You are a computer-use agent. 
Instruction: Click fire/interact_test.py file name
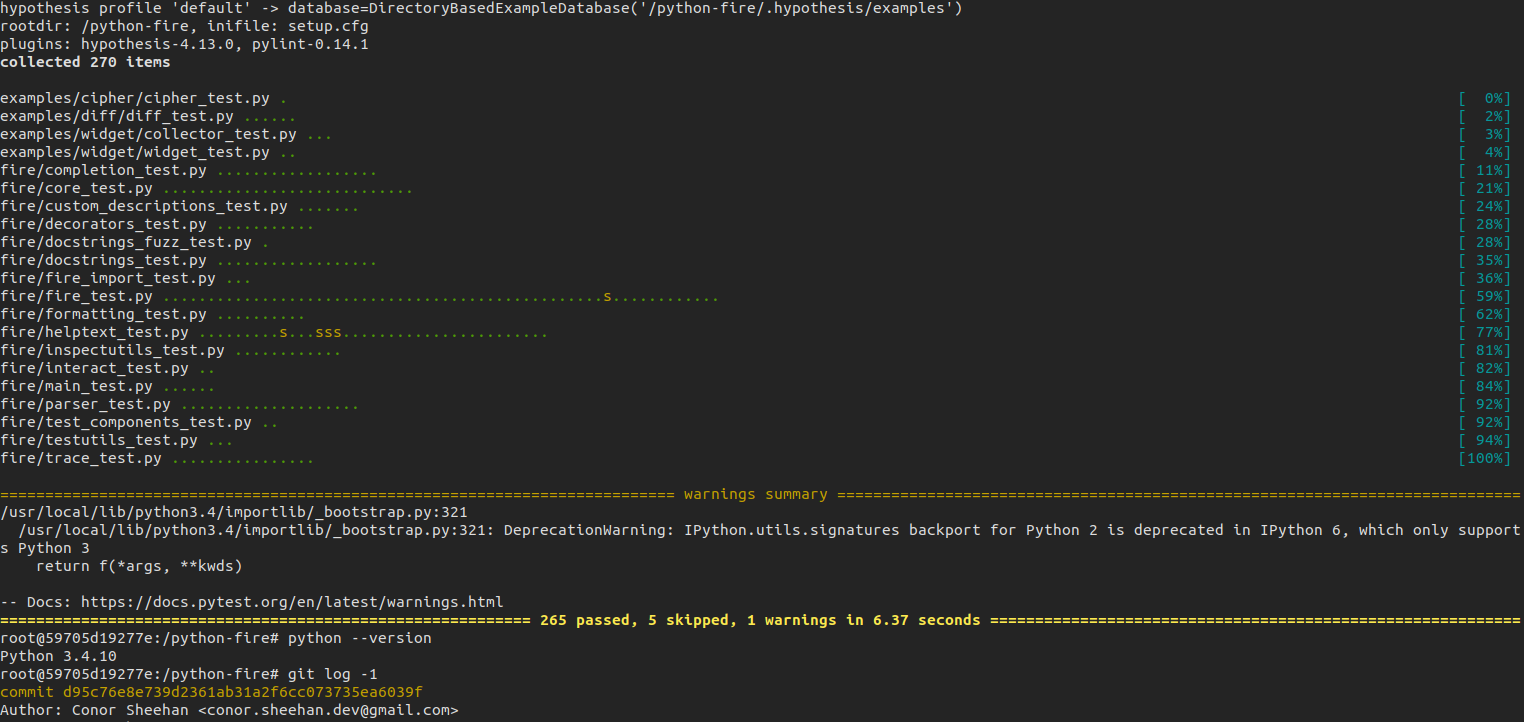pyautogui.click(x=94, y=368)
